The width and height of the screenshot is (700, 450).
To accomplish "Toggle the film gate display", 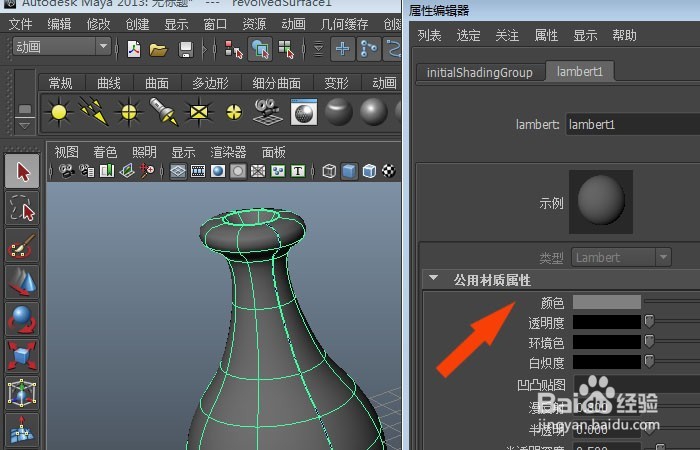I will (x=198, y=171).
